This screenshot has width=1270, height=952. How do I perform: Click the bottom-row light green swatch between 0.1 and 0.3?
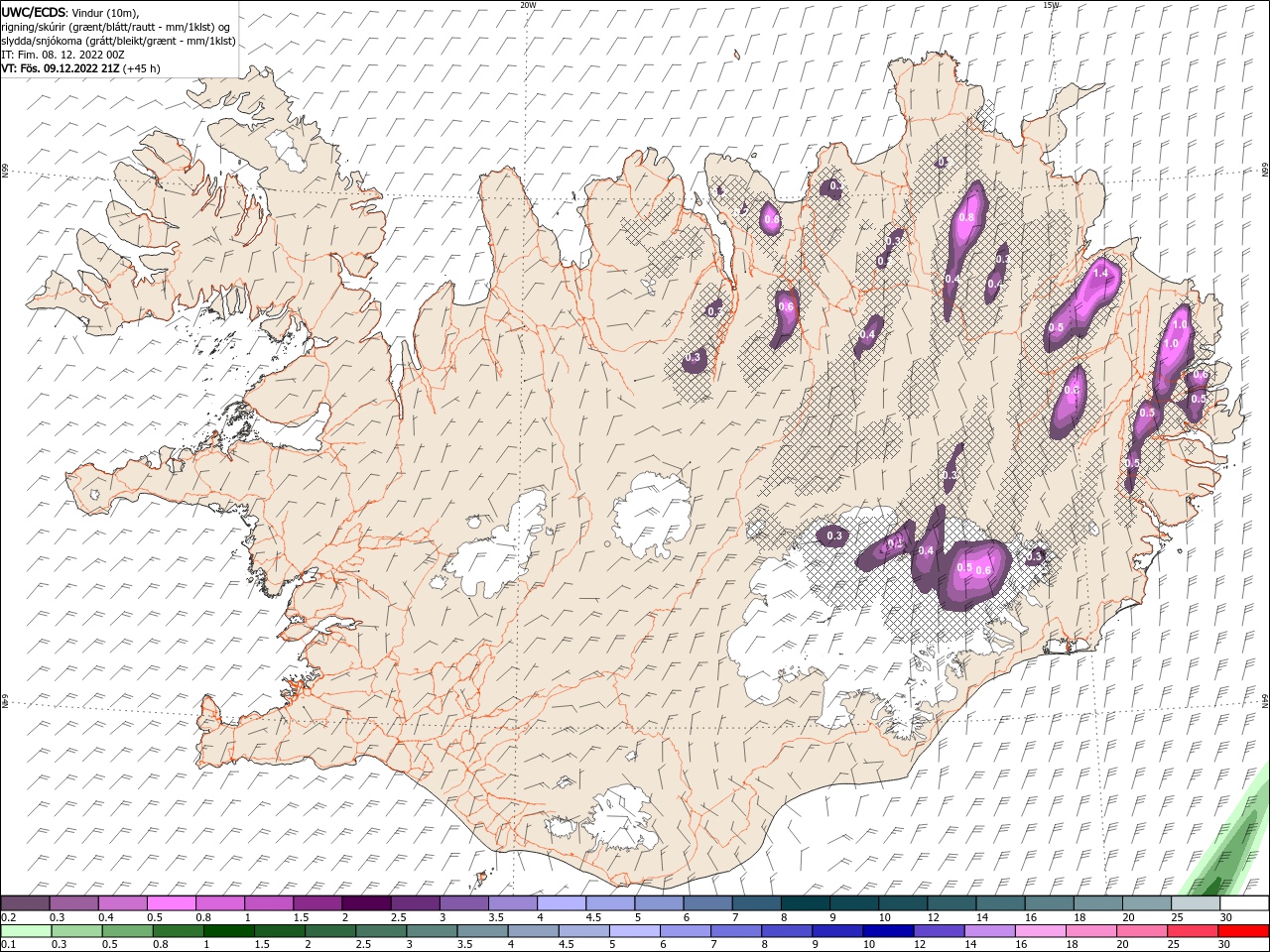[x=26, y=931]
